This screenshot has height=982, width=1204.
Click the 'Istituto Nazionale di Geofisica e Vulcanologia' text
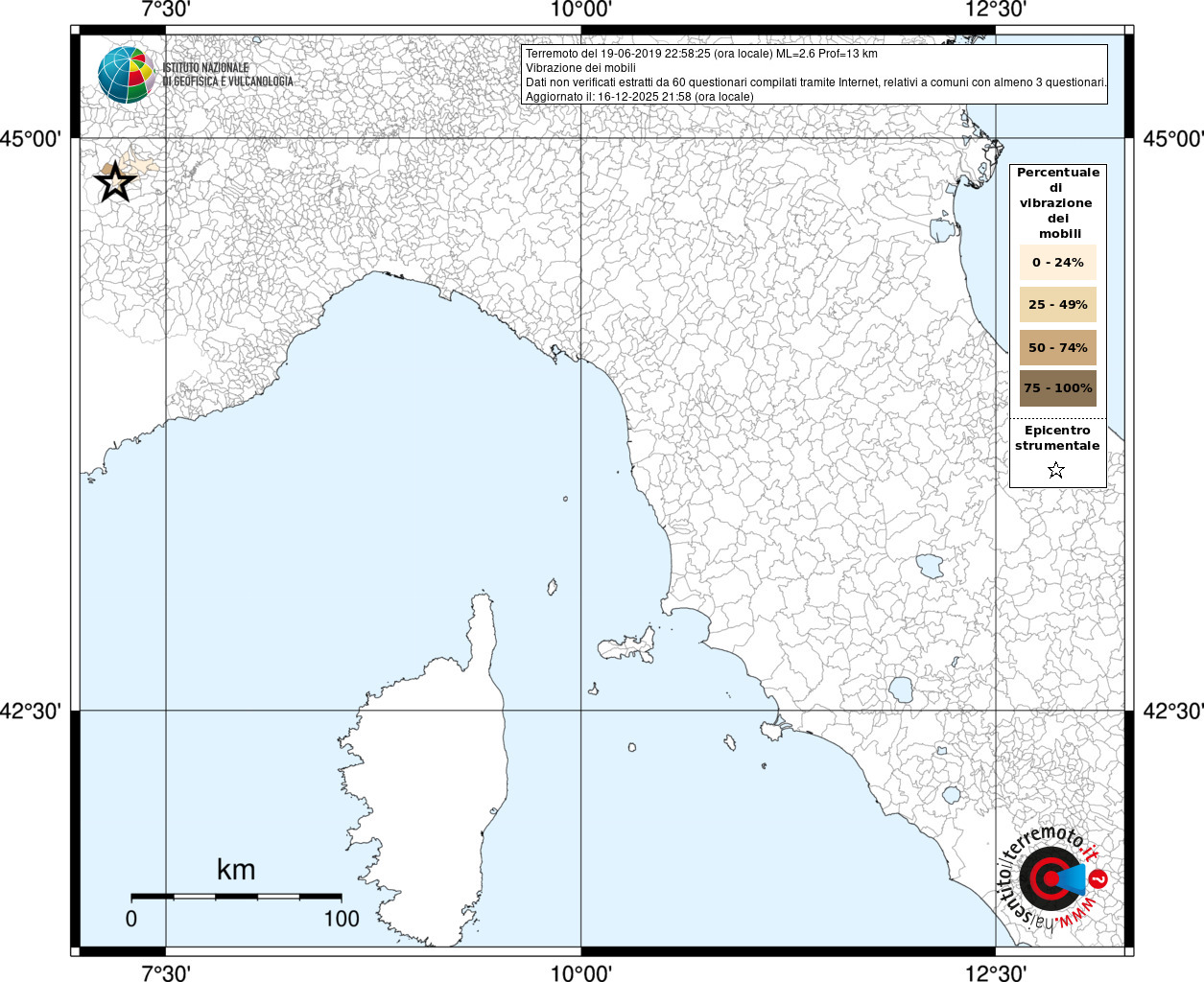pyautogui.click(x=227, y=75)
